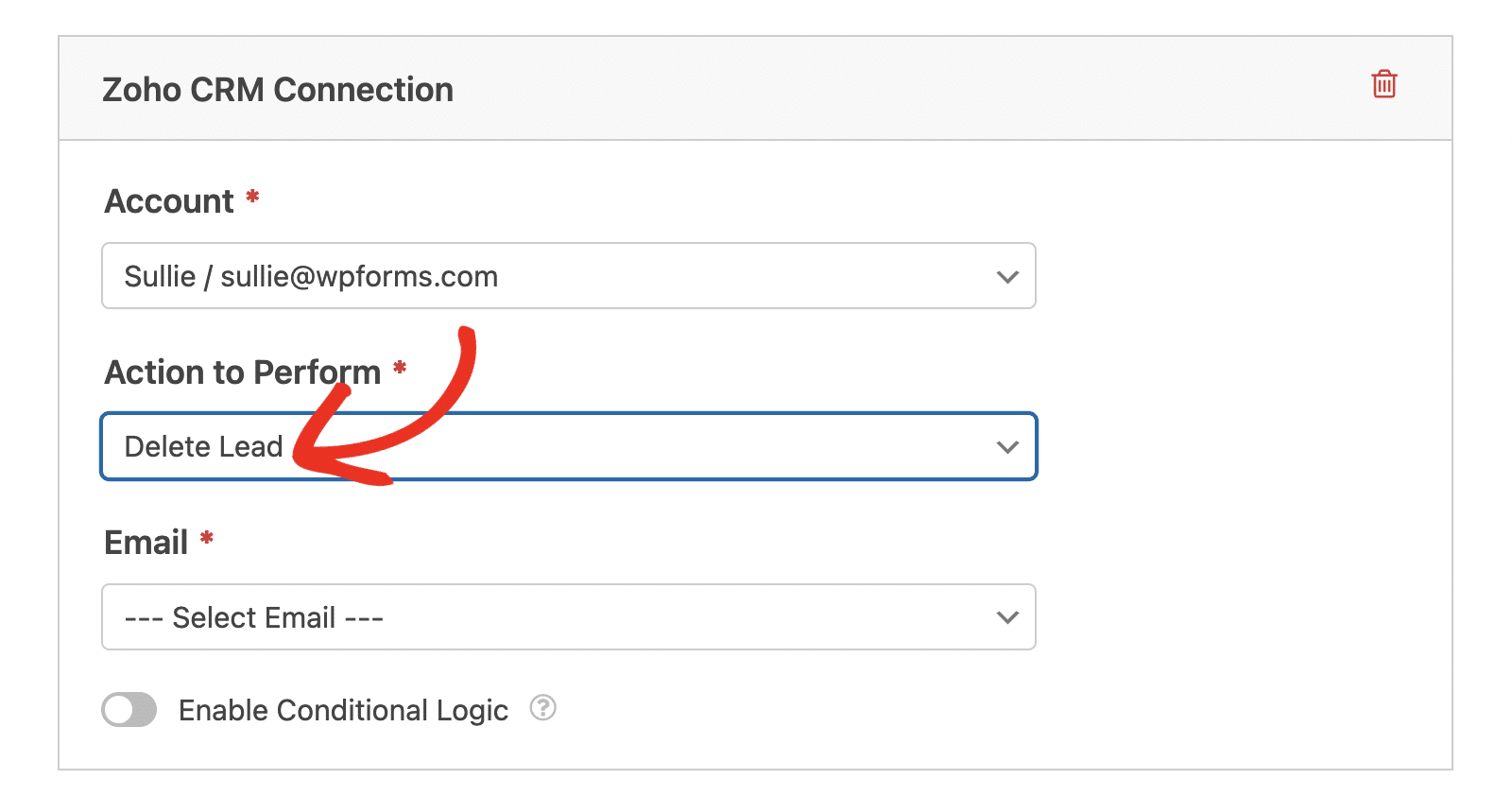Click the Action to Perform field label
The height and width of the screenshot is (796, 1512).
(243, 372)
